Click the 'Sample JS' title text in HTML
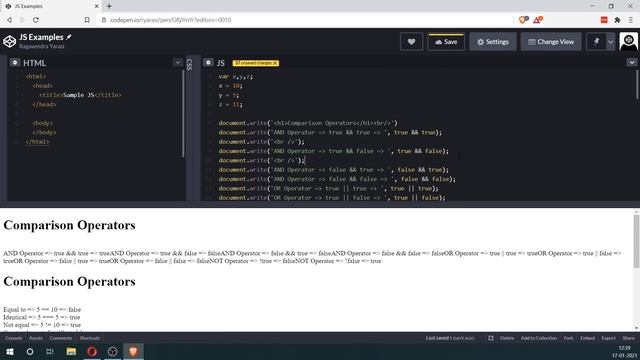 (78, 95)
